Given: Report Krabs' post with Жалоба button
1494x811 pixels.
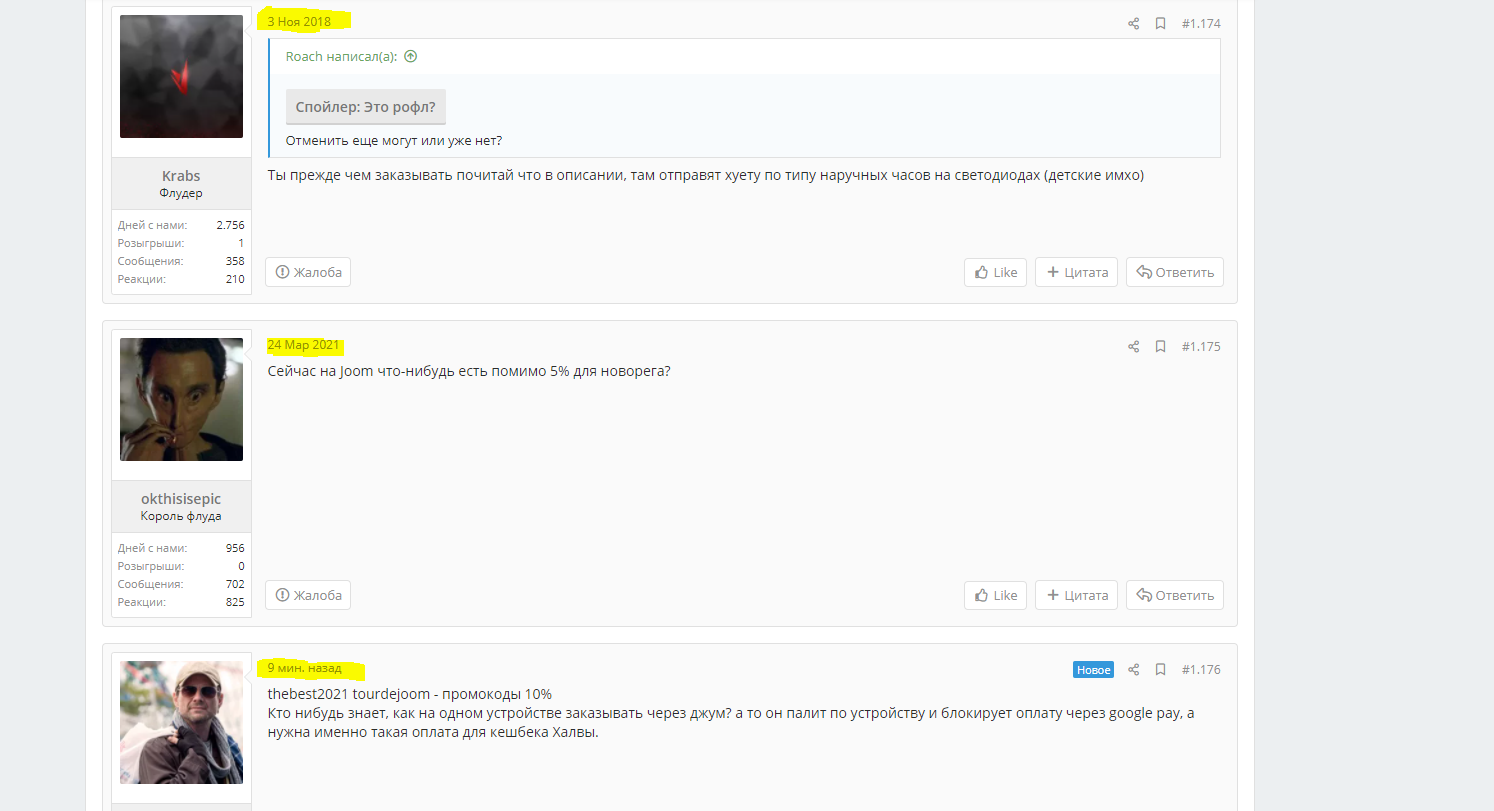Looking at the screenshot, I should click(x=308, y=272).
